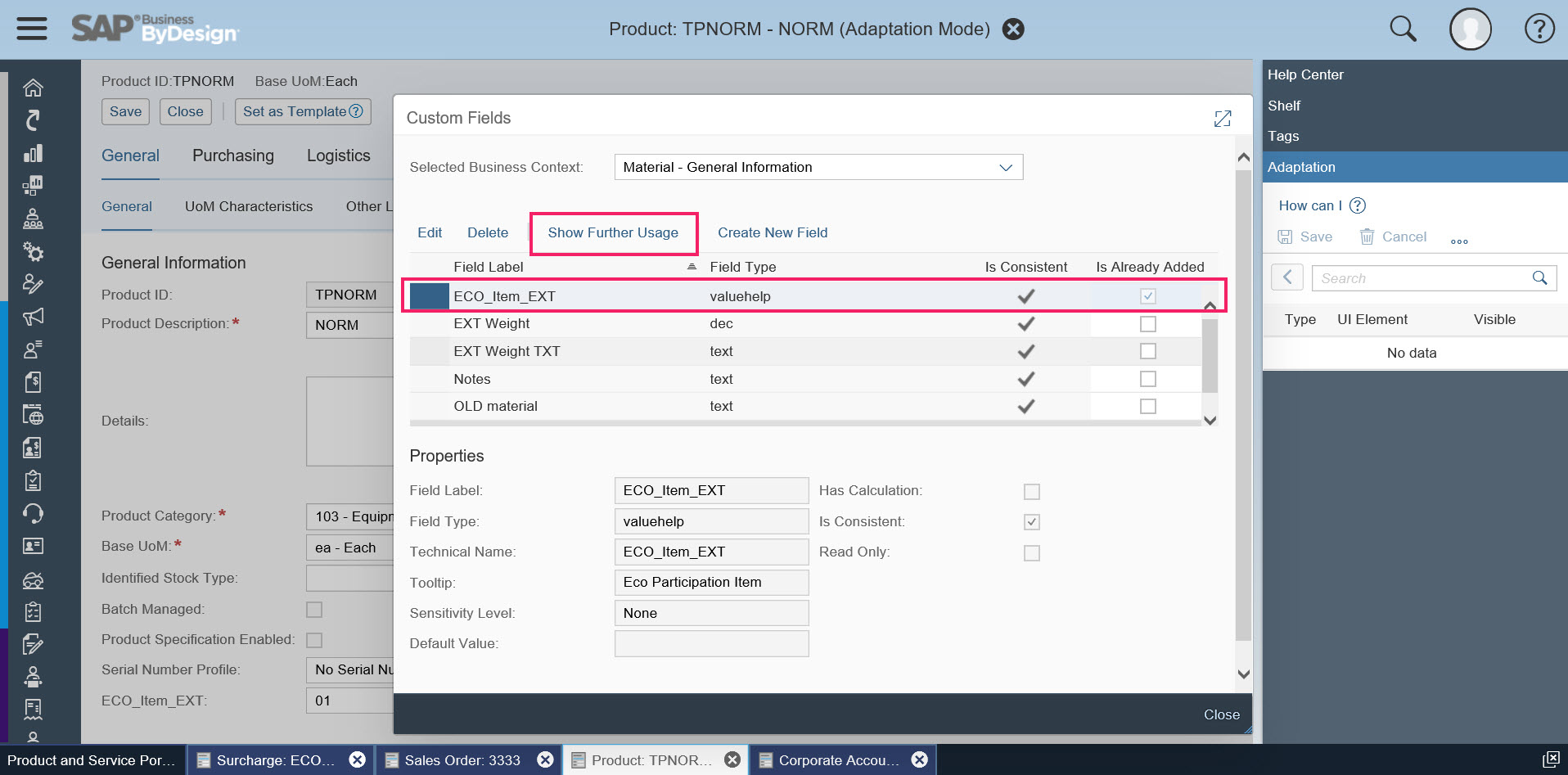
Task: Open the megaphone marketing sidebar icon
Action: pos(33,317)
